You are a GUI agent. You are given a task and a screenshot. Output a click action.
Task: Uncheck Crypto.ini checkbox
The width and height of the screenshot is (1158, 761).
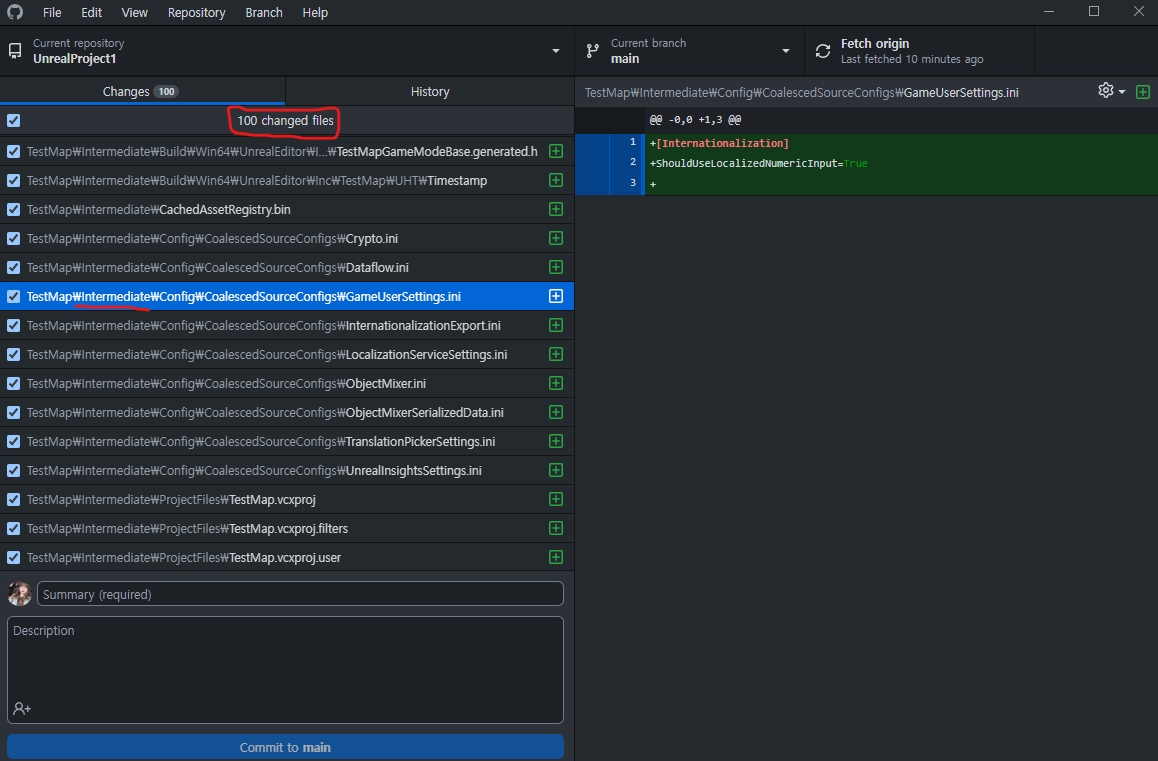[x=13, y=238]
